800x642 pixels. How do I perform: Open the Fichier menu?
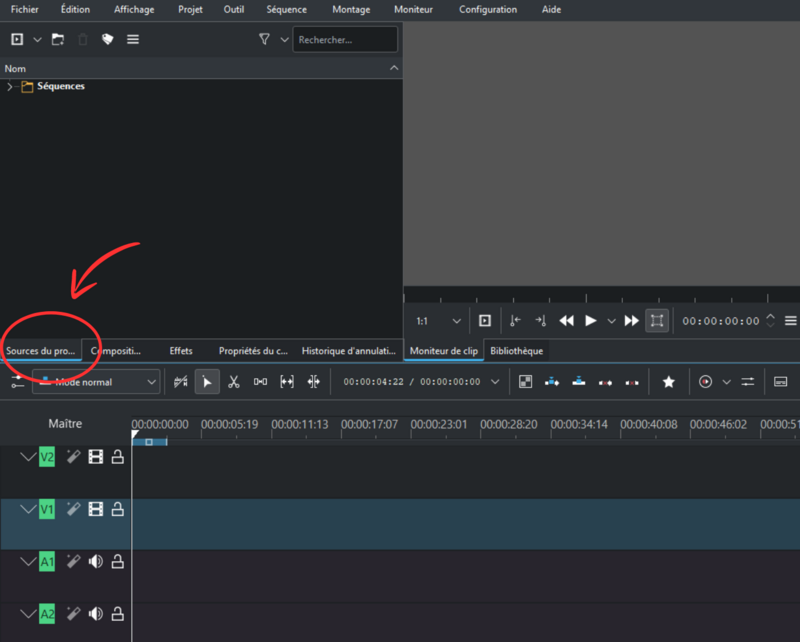24,9
